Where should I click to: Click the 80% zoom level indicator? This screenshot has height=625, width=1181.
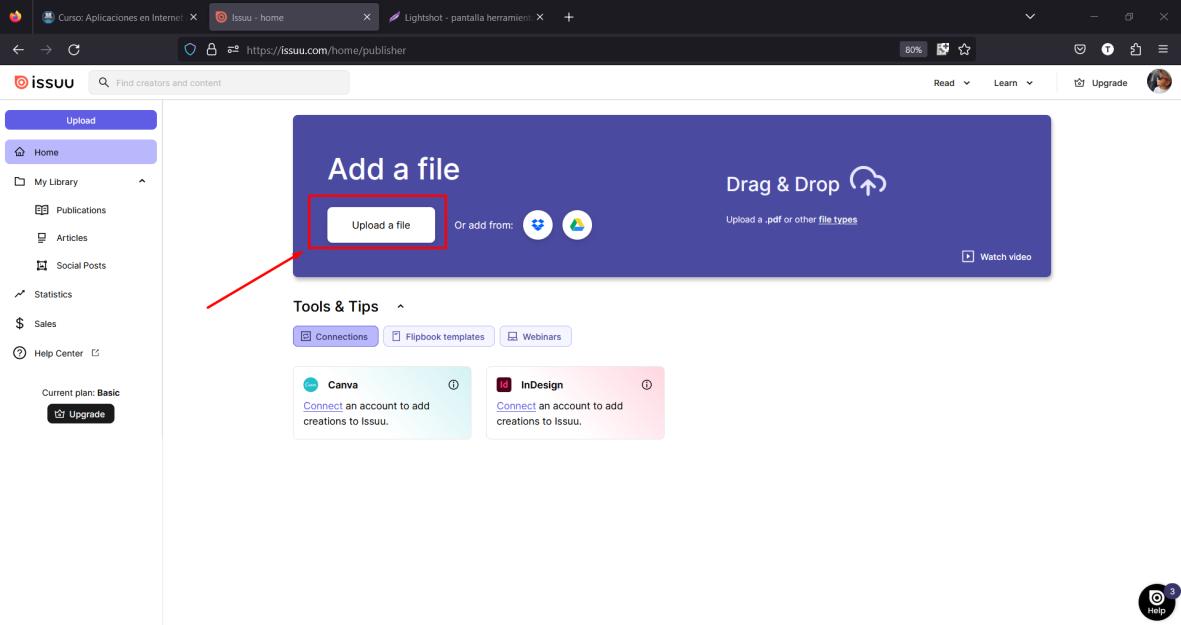point(913,50)
